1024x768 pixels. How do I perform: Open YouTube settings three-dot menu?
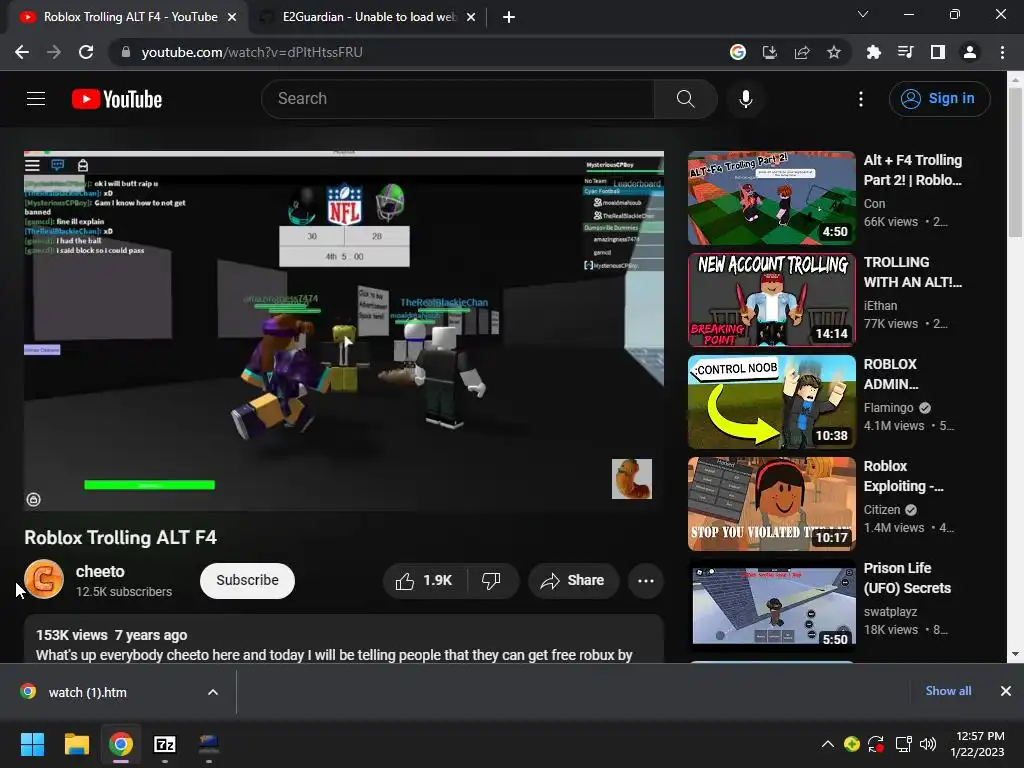pyautogui.click(x=861, y=99)
